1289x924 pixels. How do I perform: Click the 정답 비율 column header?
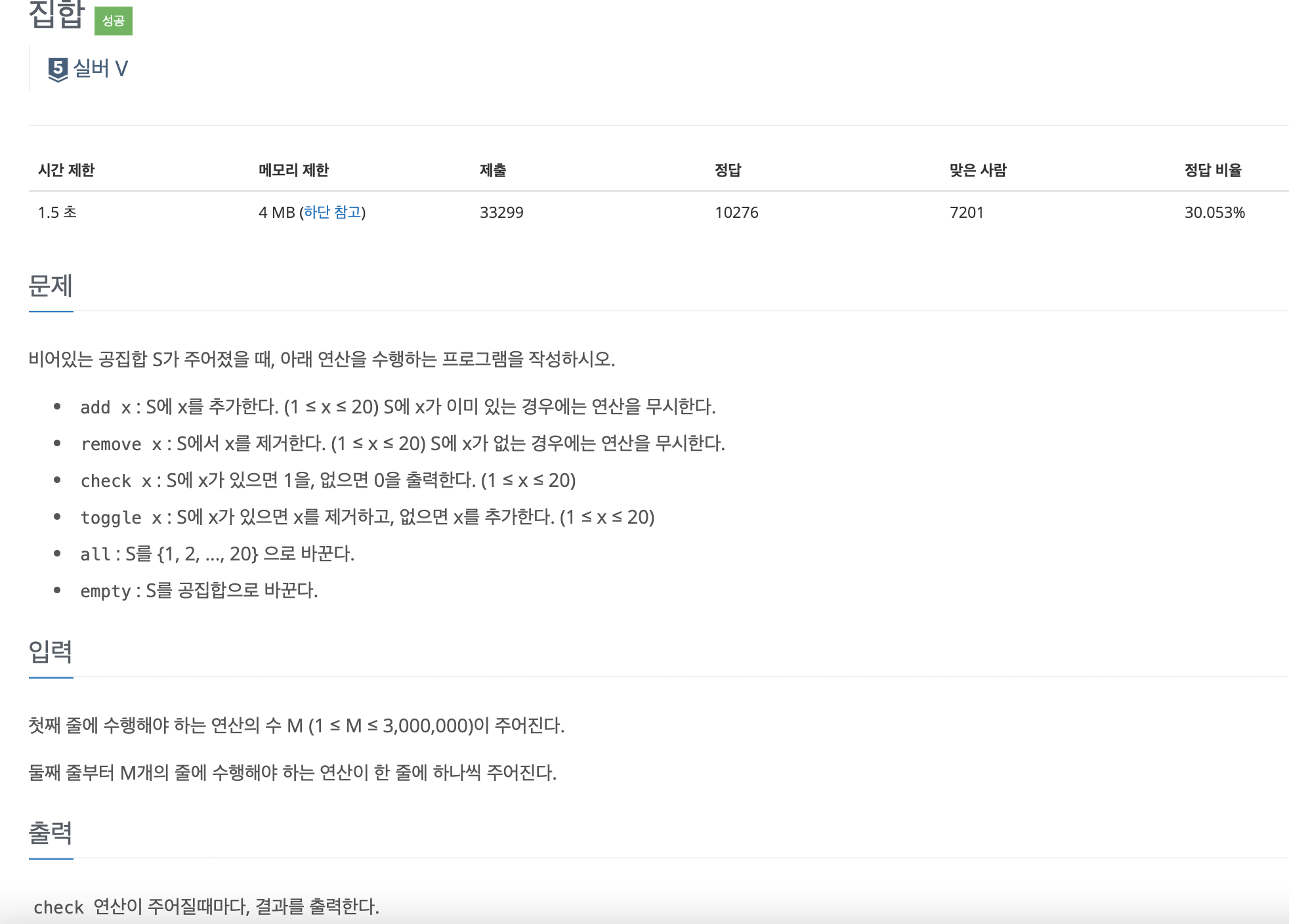tap(1213, 170)
